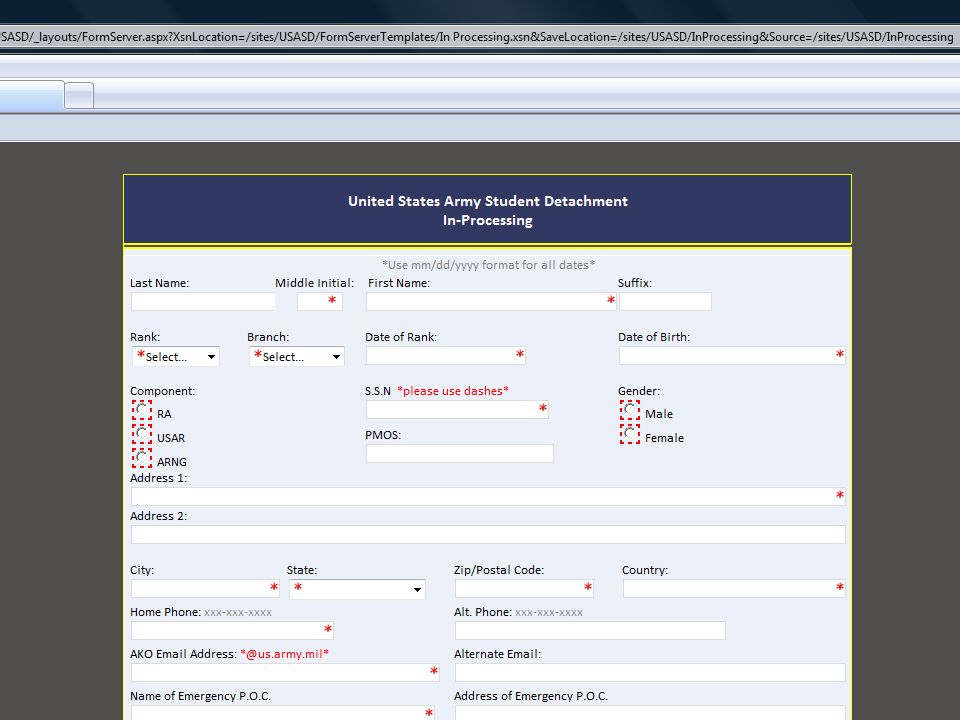Click the S.S.N input field
The image size is (960, 720).
pyautogui.click(x=457, y=410)
